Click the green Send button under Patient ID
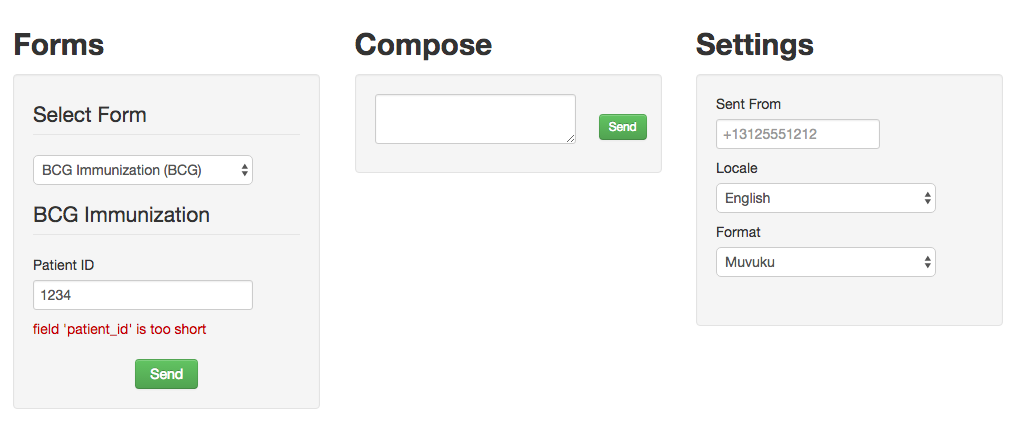 pos(166,374)
